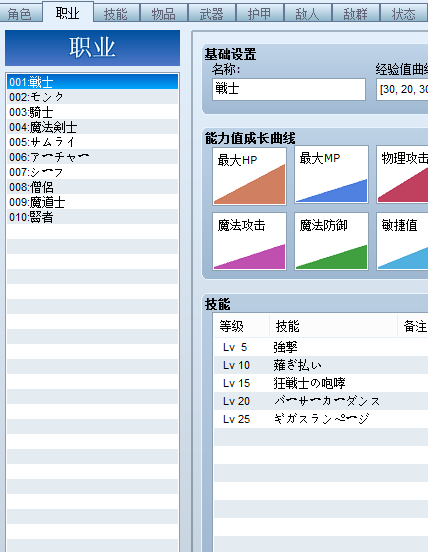Screen dimensions: 428x552
Task: Click the 经验值曲线 field showing [30, 20, 30
Action: [x=402, y=89]
